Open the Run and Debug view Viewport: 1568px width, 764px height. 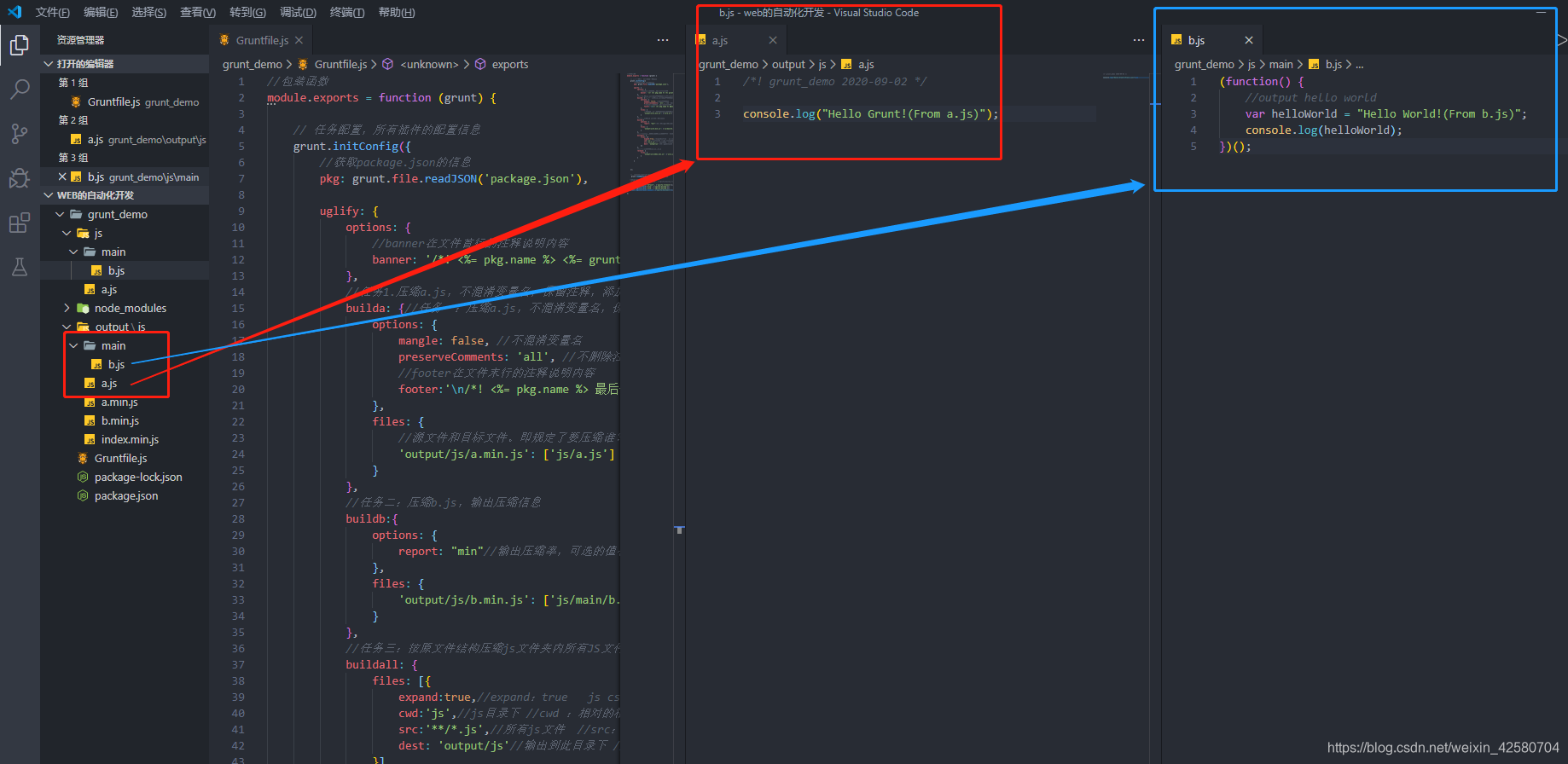click(20, 178)
